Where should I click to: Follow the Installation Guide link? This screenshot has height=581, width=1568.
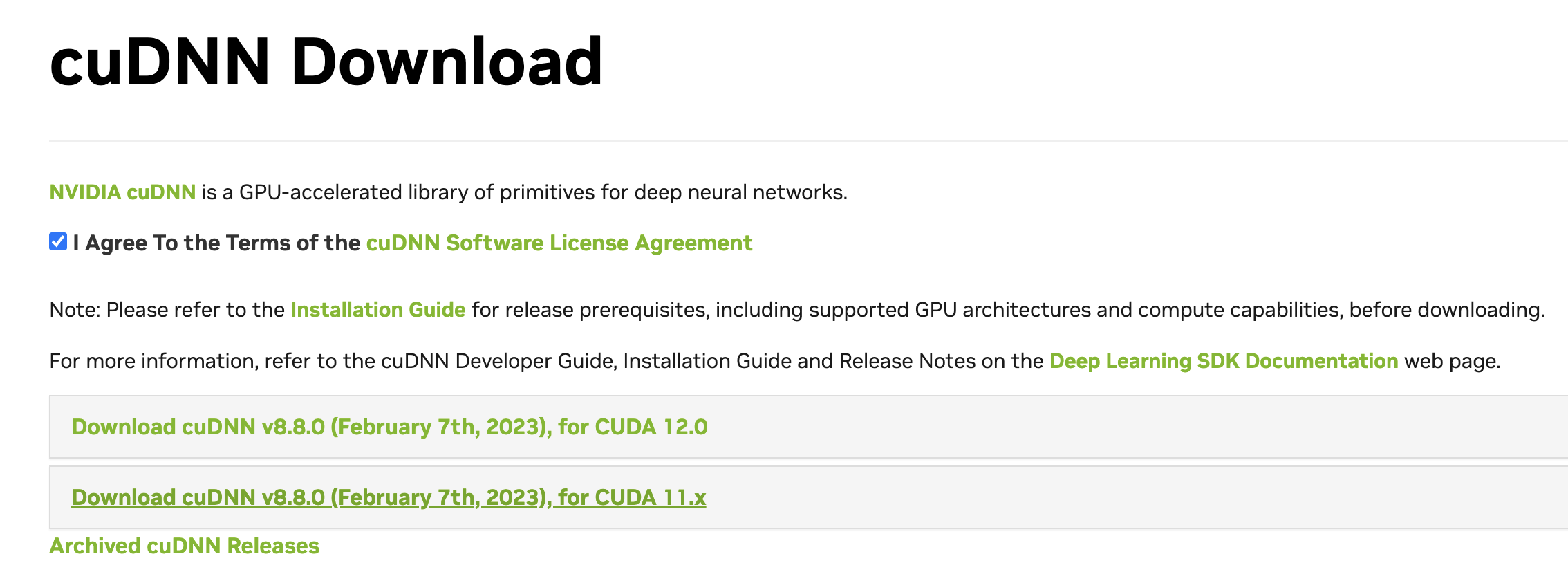(x=377, y=310)
